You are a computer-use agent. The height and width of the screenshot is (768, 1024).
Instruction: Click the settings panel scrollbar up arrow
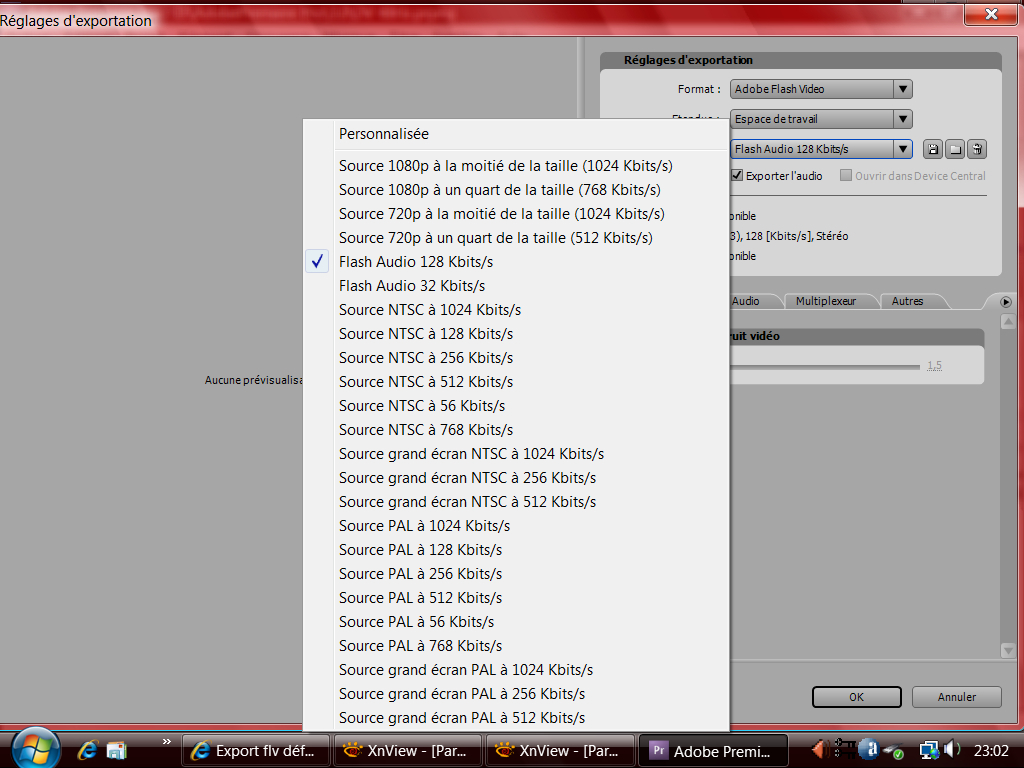[1007, 322]
